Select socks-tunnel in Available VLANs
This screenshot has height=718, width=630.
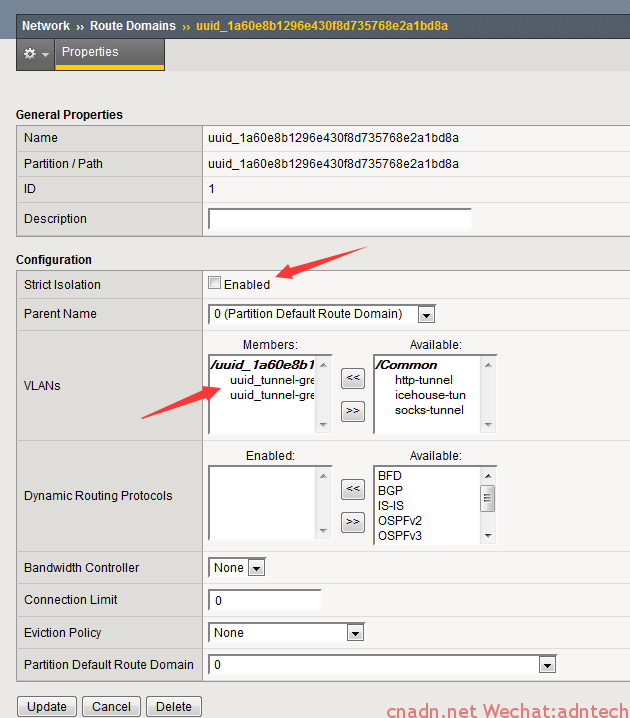[429, 410]
